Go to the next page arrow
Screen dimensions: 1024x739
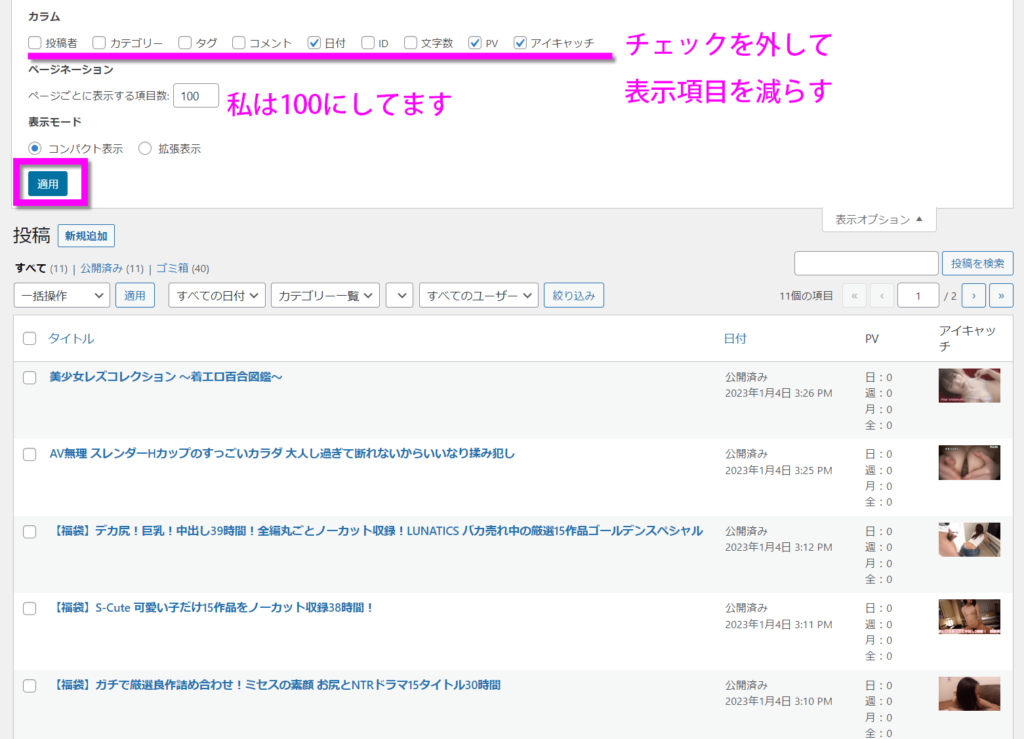974,296
